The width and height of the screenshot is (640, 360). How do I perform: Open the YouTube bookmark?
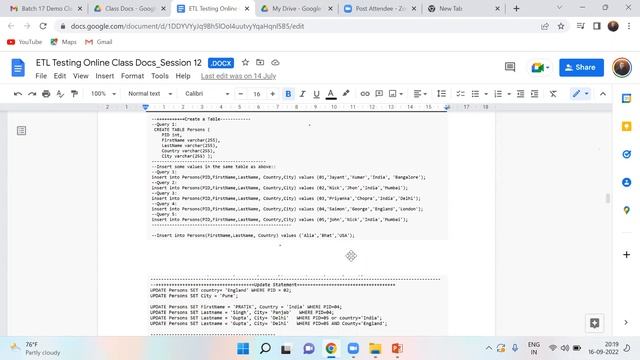(x=24, y=42)
